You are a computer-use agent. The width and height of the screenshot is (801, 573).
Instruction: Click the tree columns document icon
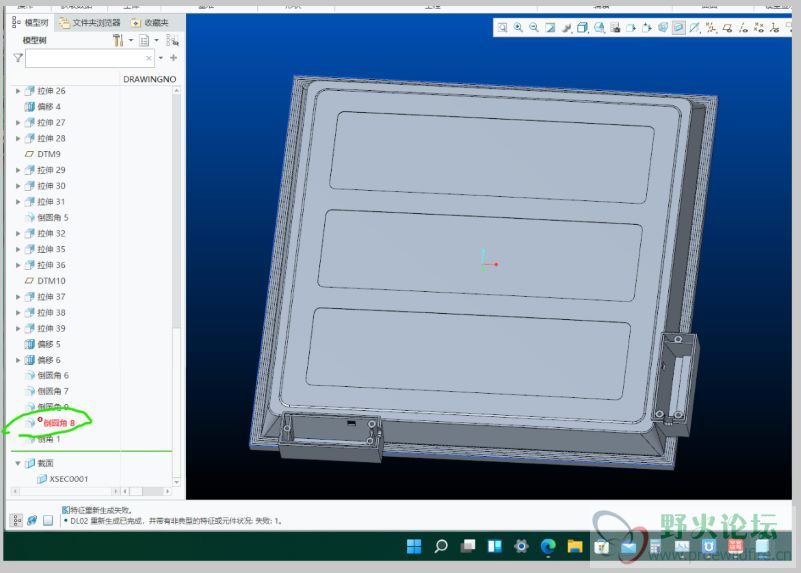point(144,40)
